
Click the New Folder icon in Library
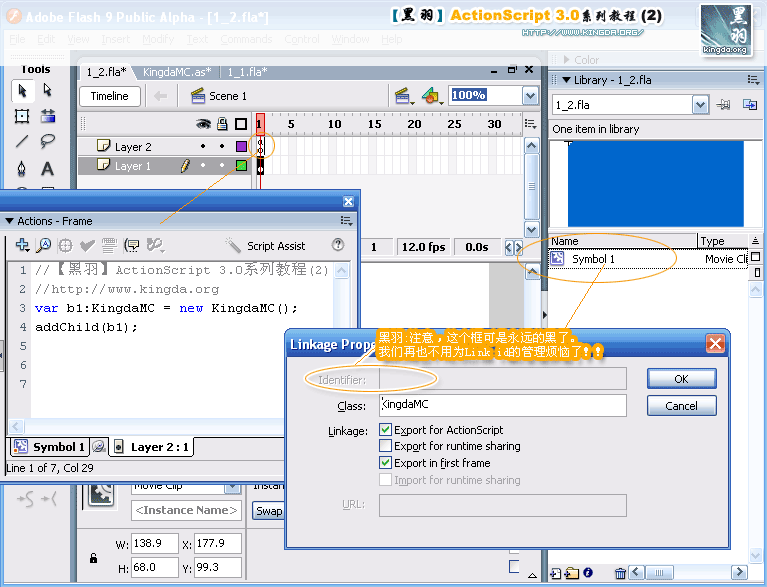pyautogui.click(x=572, y=573)
